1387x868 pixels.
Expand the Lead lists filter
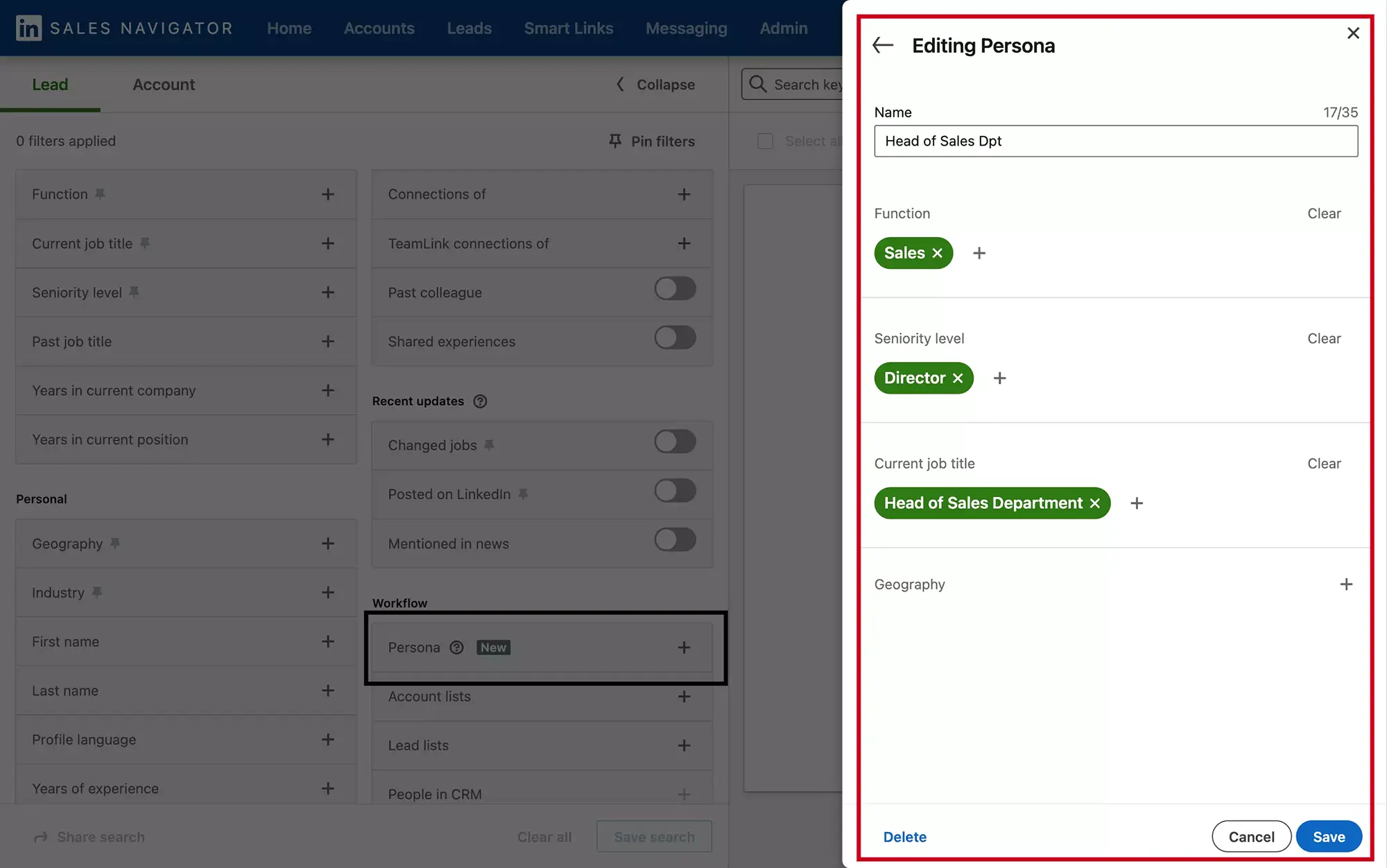coord(684,745)
